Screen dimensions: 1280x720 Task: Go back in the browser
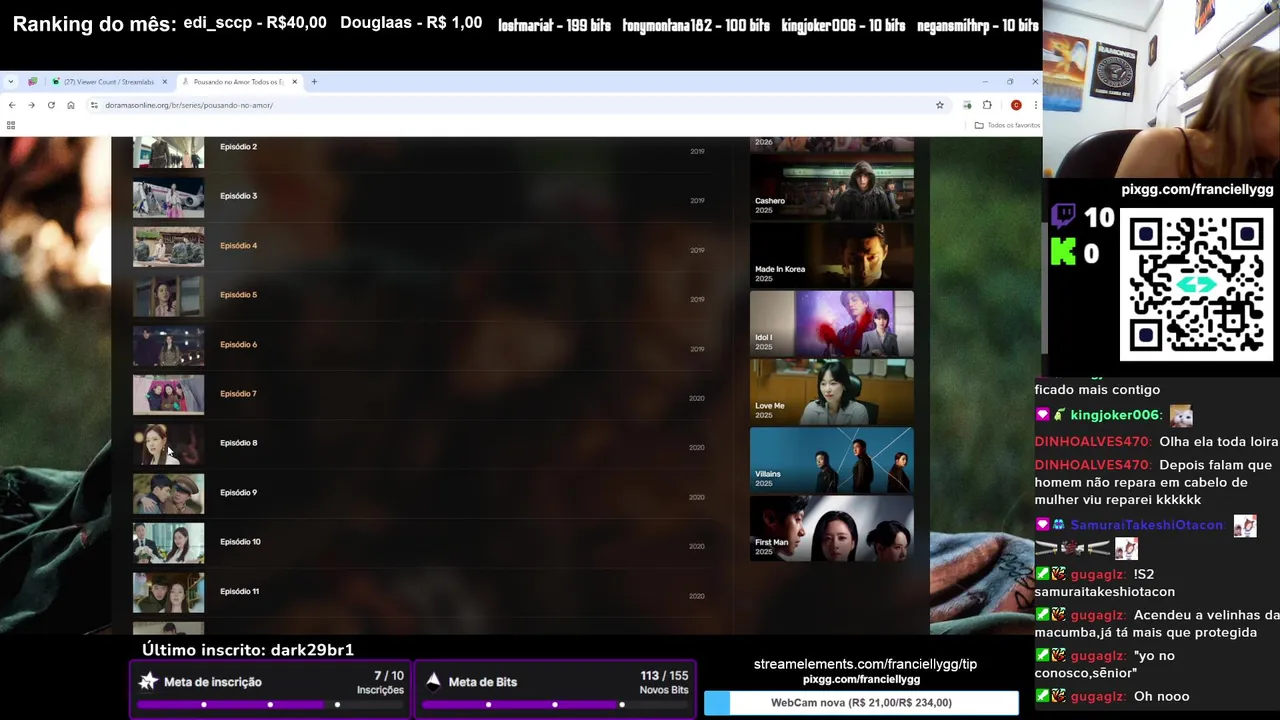tap(12, 105)
